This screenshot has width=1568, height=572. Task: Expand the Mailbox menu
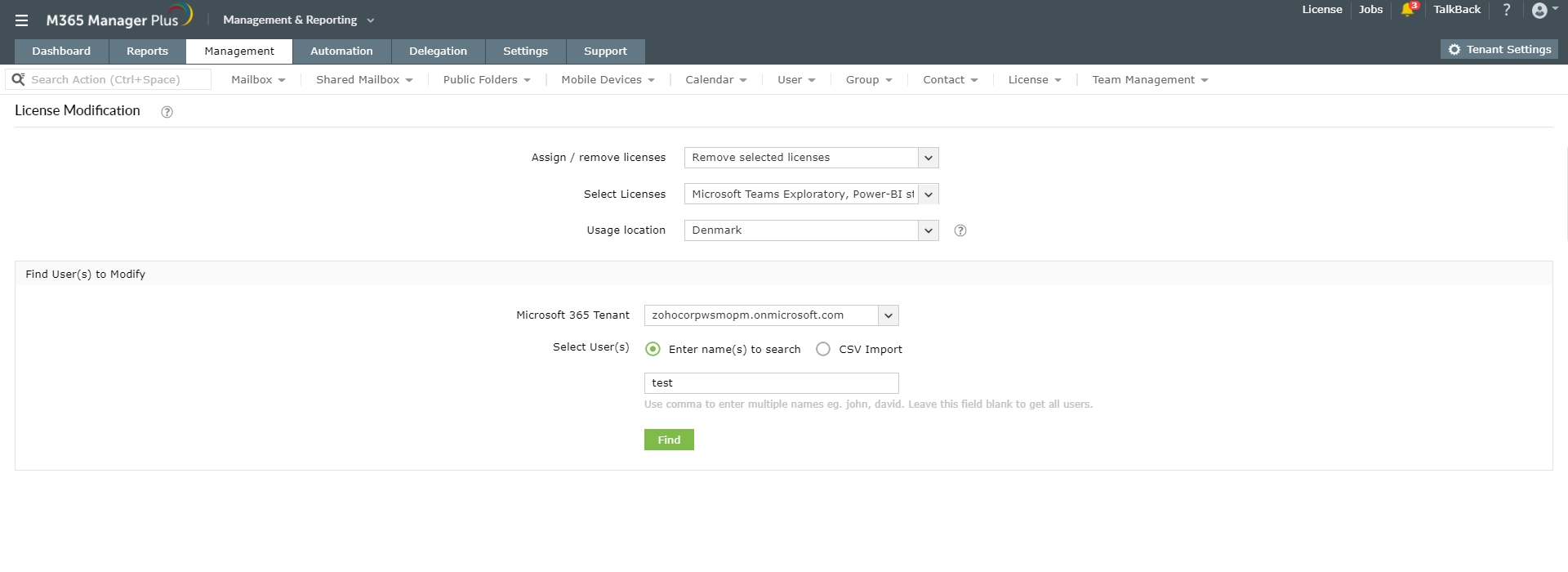[258, 80]
